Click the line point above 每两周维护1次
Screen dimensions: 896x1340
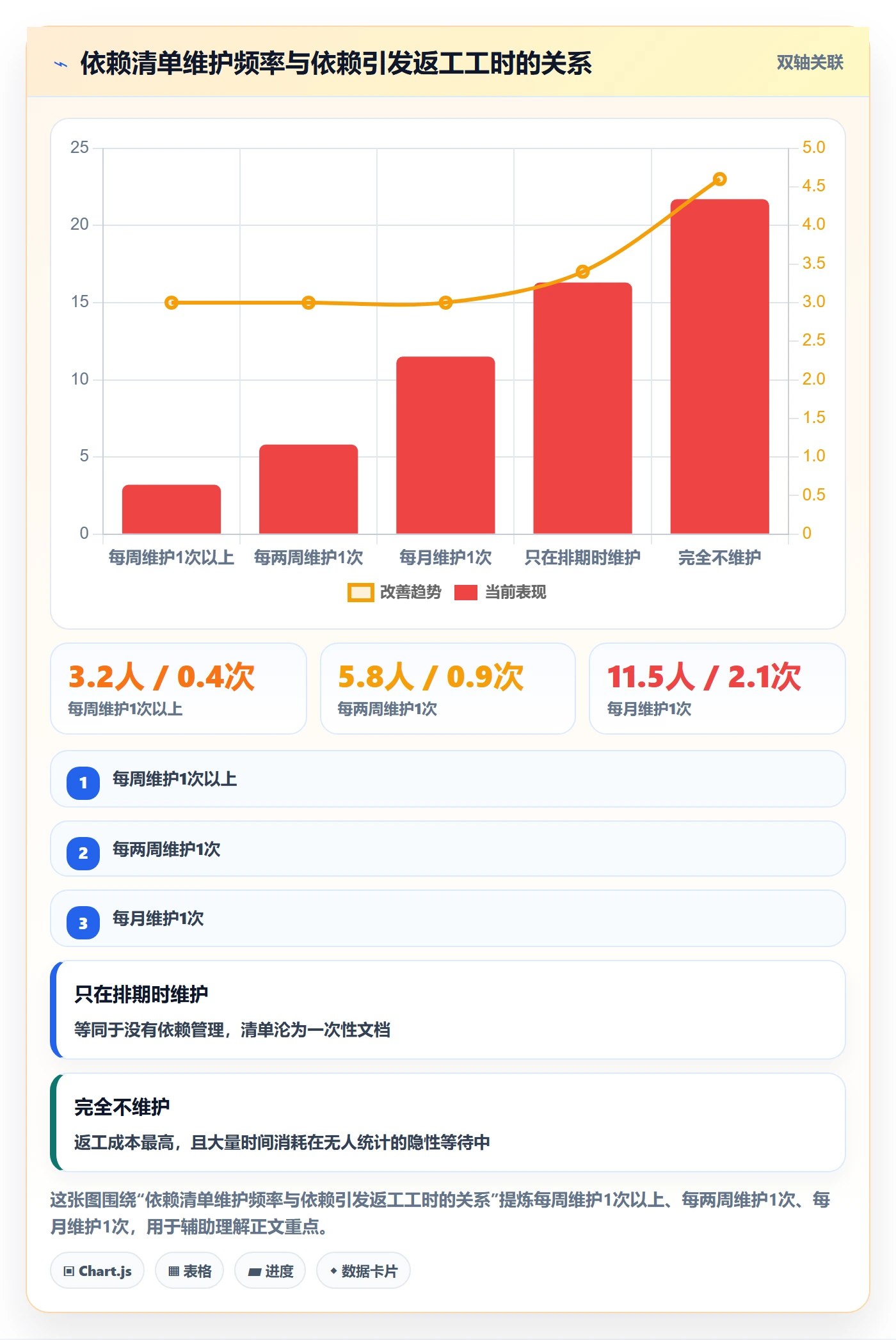click(x=308, y=303)
